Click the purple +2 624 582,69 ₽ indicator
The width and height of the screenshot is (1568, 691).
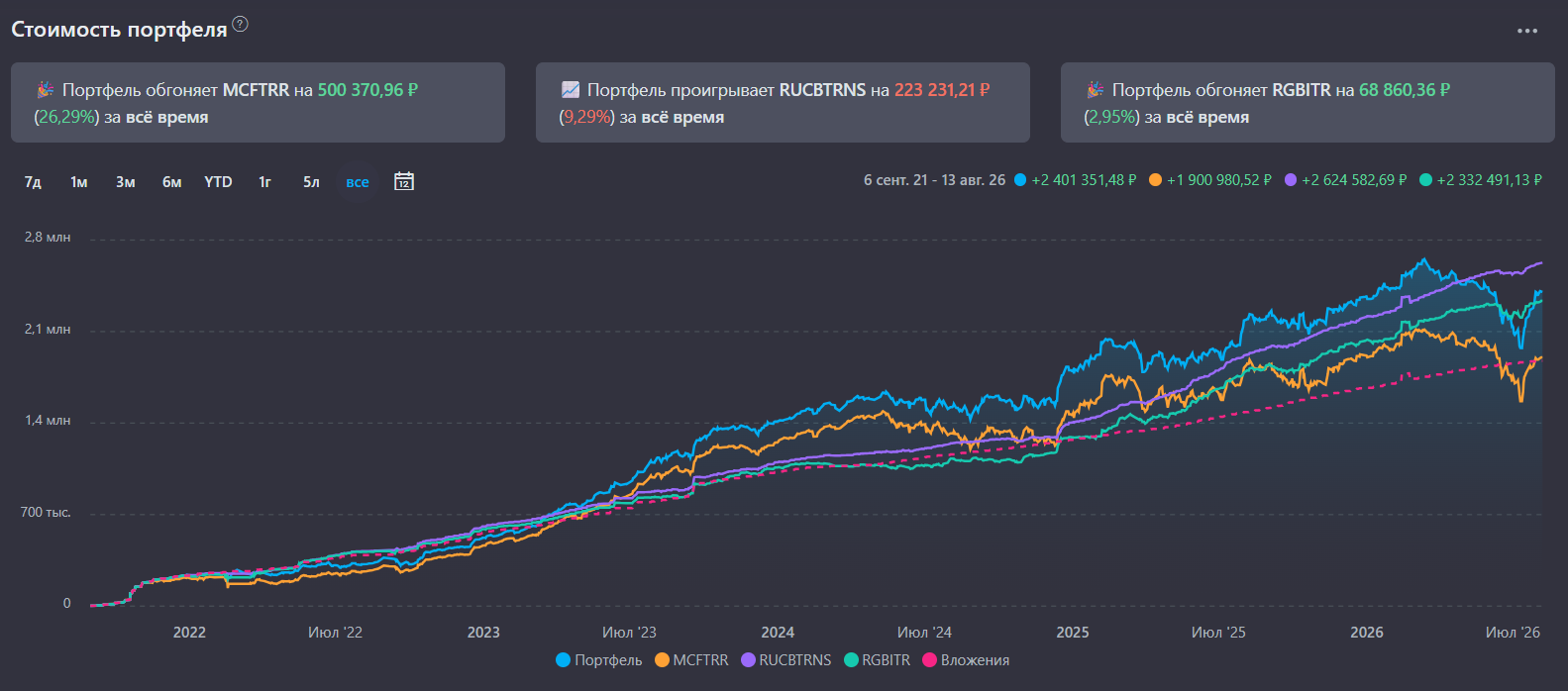click(x=1345, y=180)
